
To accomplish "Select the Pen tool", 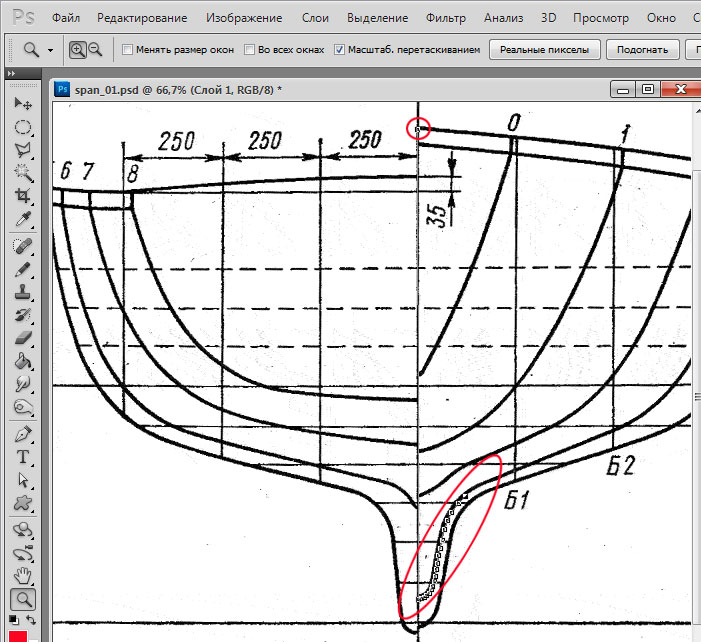I will (22, 435).
